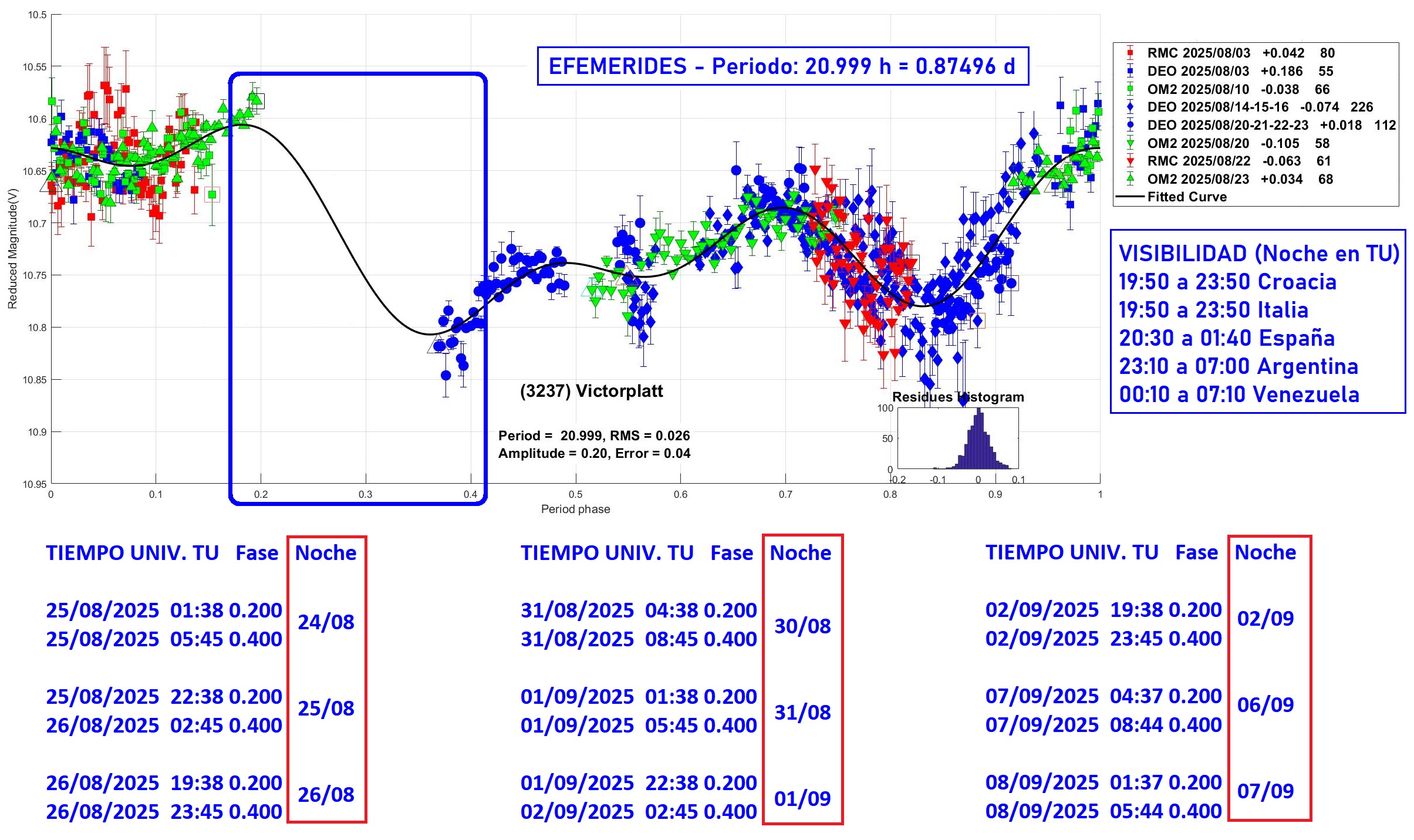This screenshot has height=840, width=1414.
Task: Click the green down-triangle OM2 2025/08/20 legend marker
Action: click(1130, 143)
